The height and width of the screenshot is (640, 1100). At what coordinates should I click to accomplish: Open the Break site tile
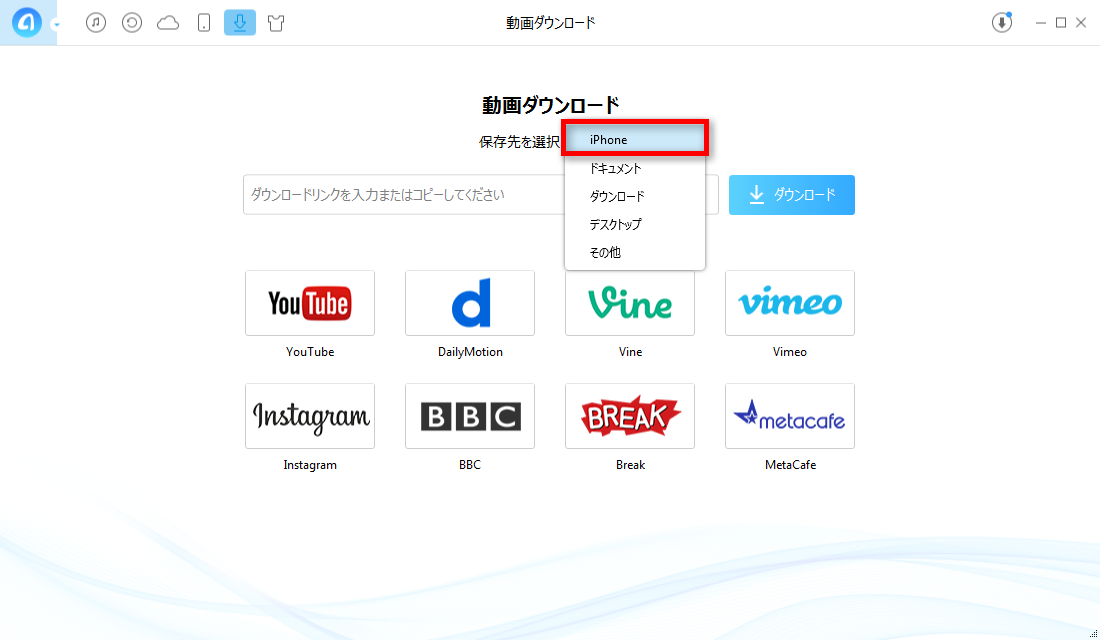pos(630,416)
